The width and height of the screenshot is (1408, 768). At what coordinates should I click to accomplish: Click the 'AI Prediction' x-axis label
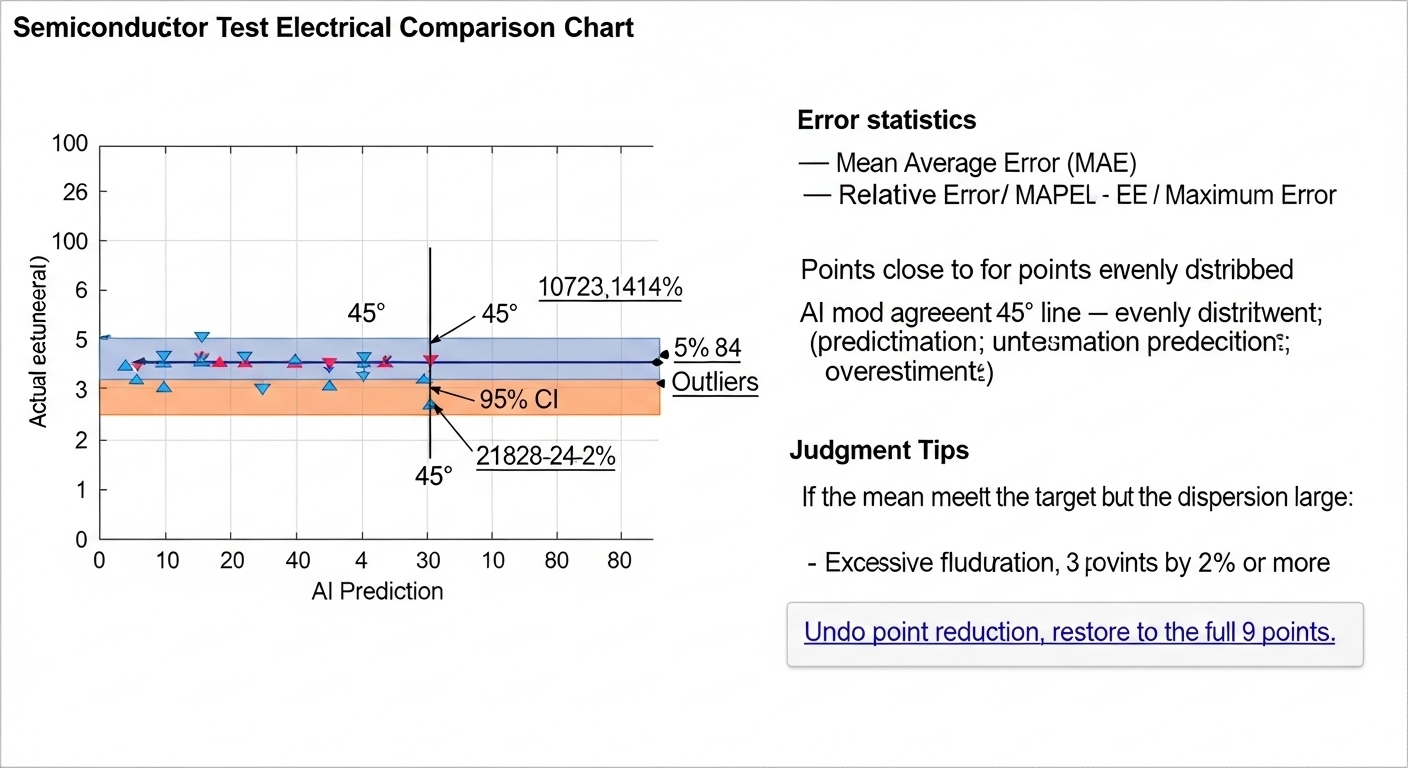click(377, 591)
